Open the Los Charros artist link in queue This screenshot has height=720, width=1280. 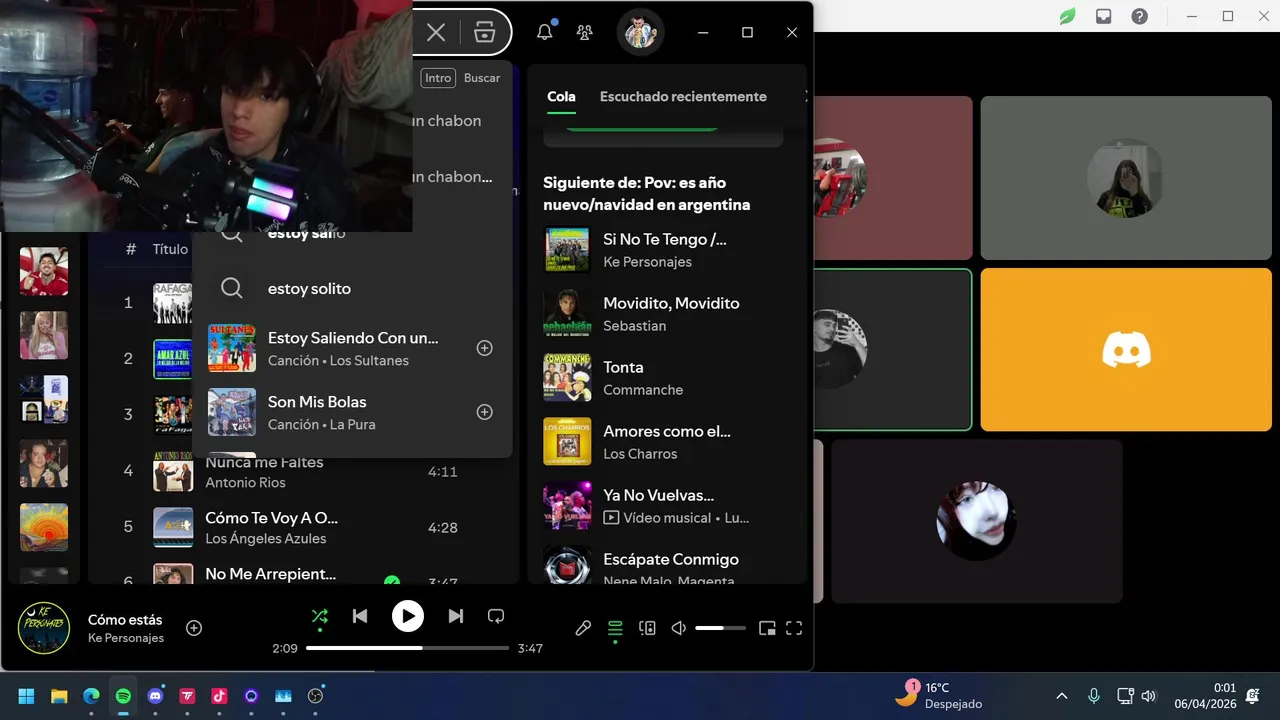640,454
